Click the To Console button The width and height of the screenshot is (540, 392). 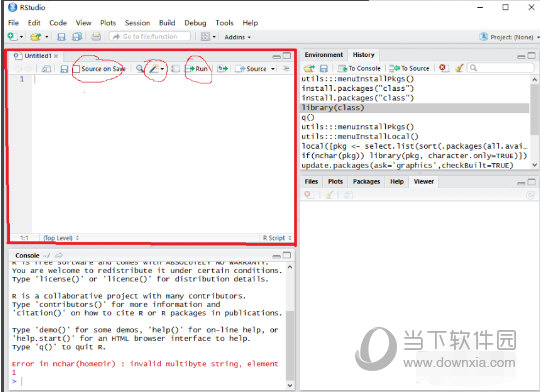click(360, 68)
